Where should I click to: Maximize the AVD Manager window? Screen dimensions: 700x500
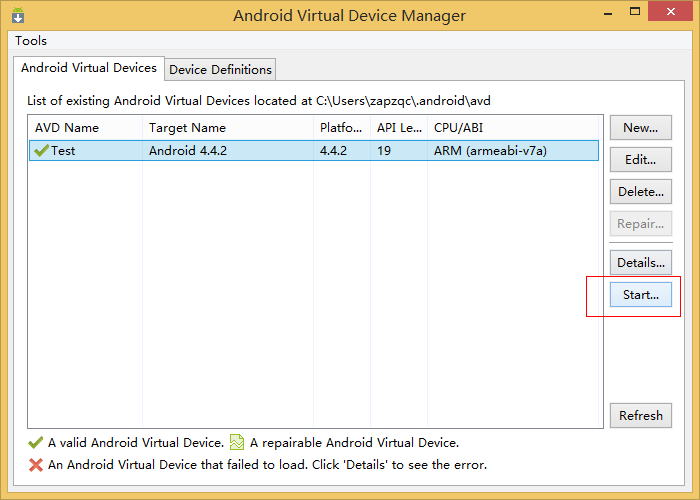coord(635,12)
